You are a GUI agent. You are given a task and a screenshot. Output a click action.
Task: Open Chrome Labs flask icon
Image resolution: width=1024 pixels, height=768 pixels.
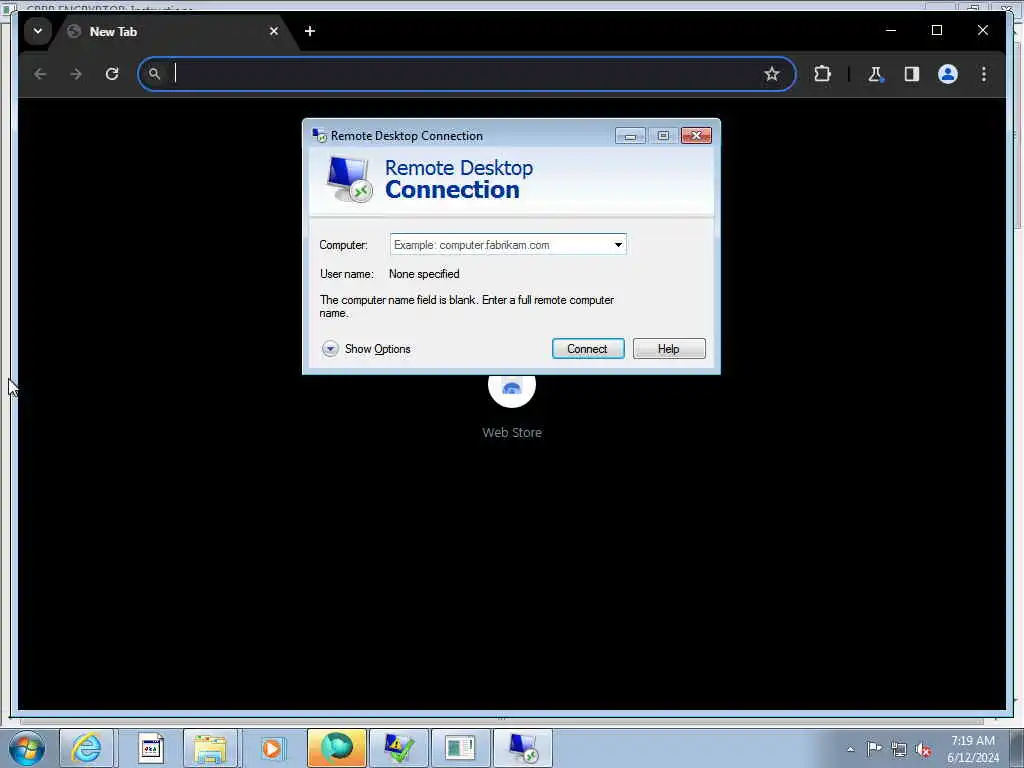pyautogui.click(x=876, y=74)
